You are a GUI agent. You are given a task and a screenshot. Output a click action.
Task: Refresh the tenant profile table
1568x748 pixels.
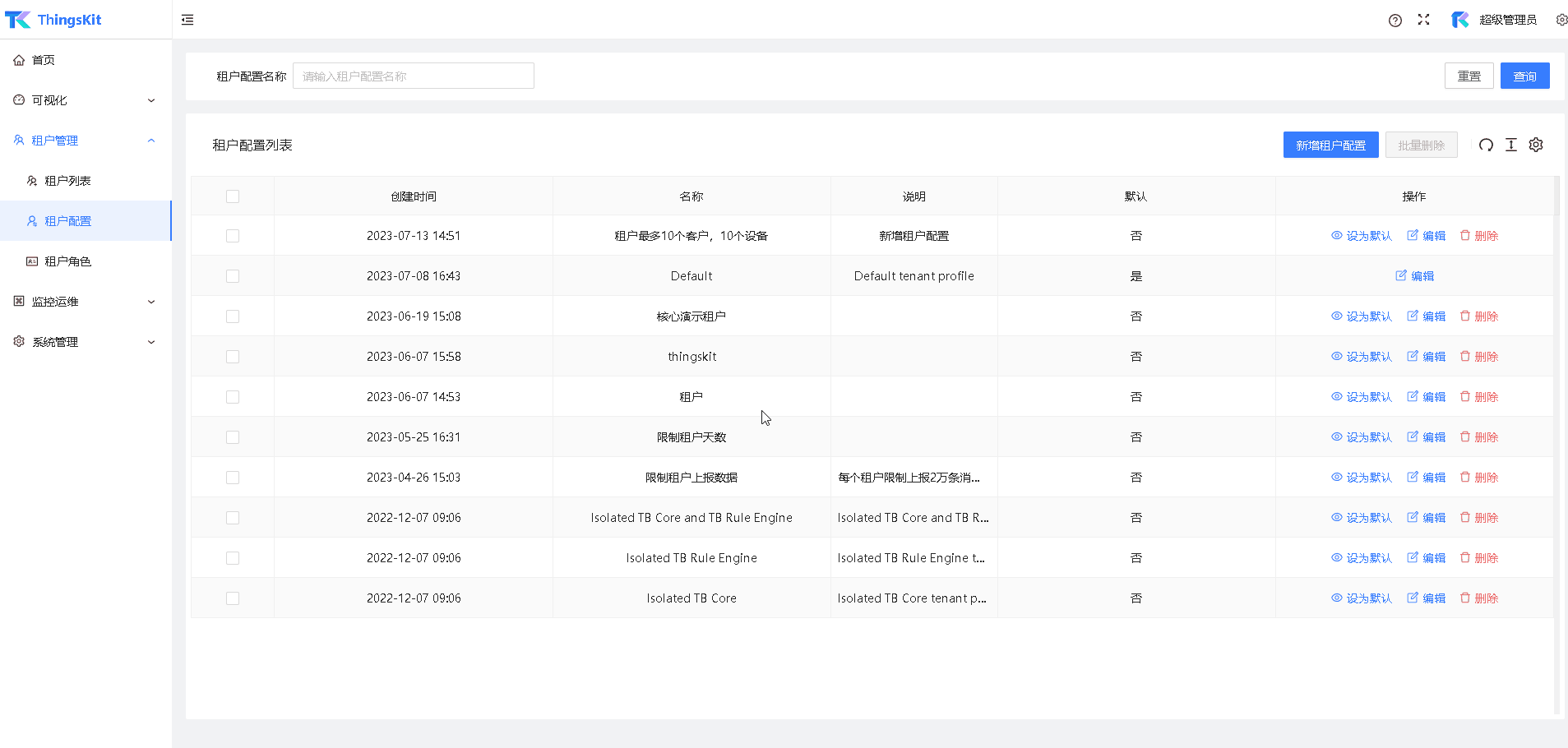tap(1486, 145)
